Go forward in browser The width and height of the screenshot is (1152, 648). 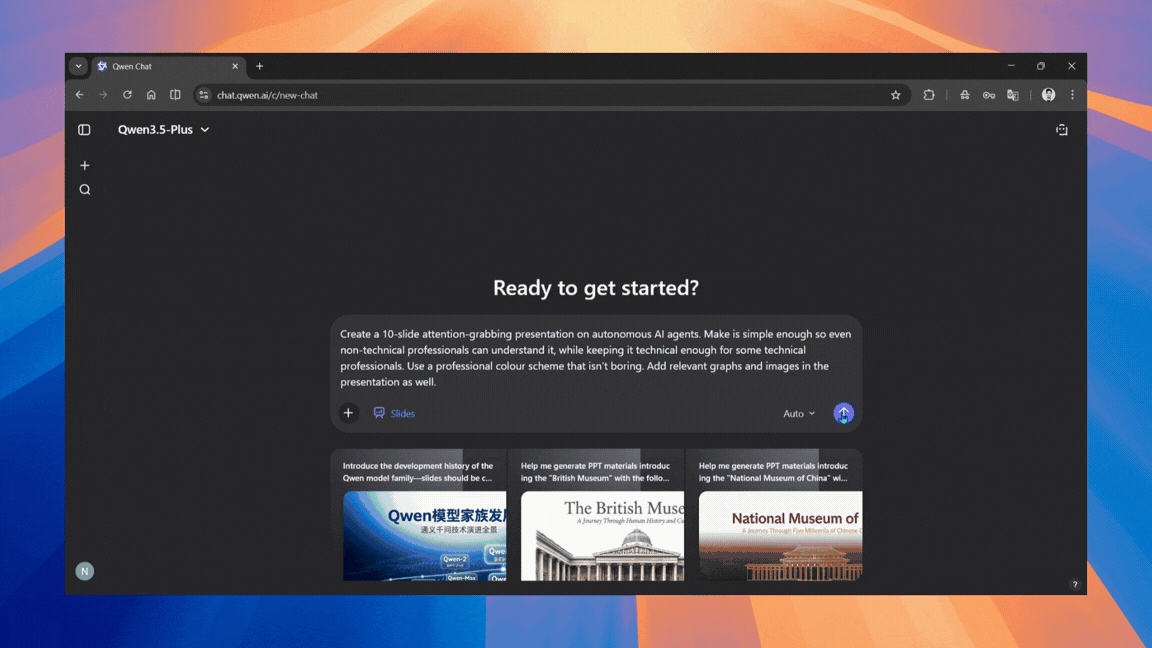(x=103, y=95)
